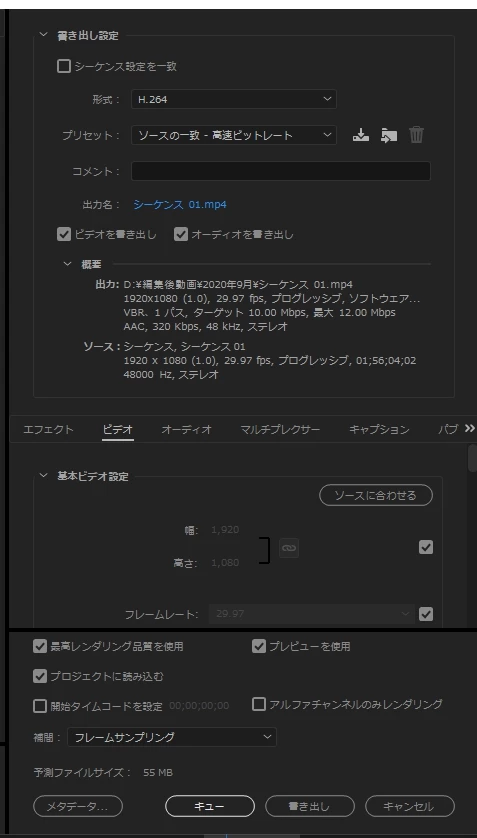Click the AAC, 320 Kbps, 48 kHz summary line
The image size is (477, 838).
[x=206, y=325]
